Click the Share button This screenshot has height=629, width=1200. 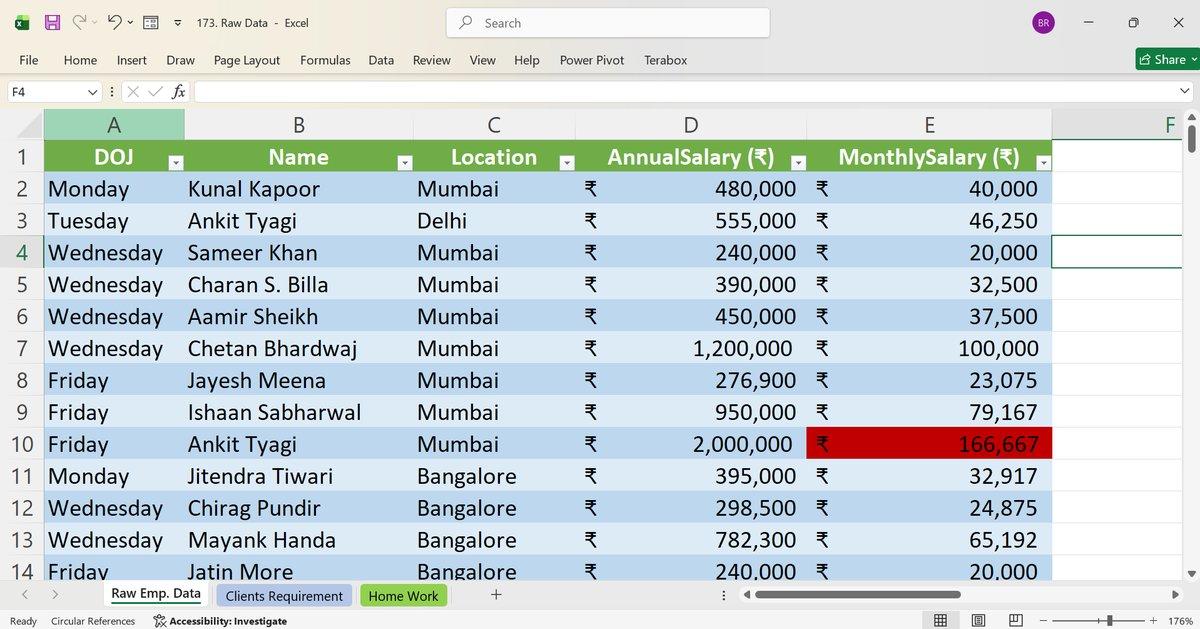coord(1165,60)
